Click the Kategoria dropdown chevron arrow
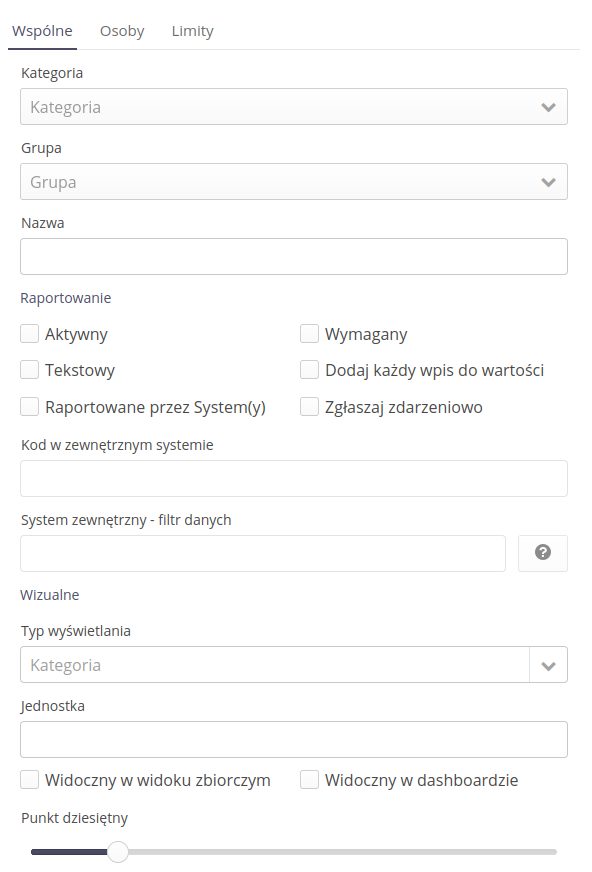The width and height of the screenshot is (592, 872). tap(548, 107)
